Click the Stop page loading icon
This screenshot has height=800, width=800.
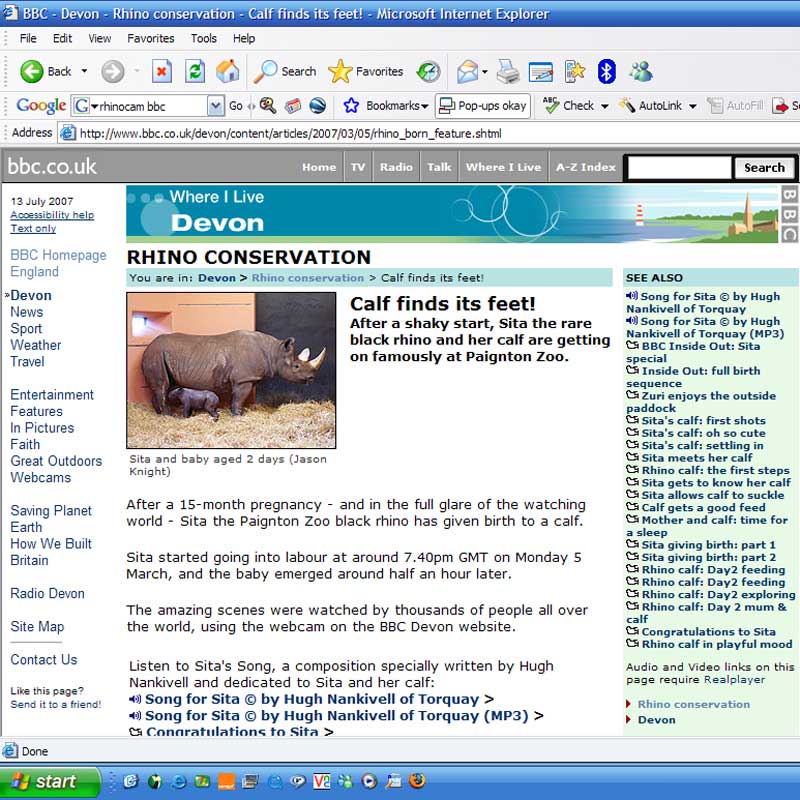162,71
